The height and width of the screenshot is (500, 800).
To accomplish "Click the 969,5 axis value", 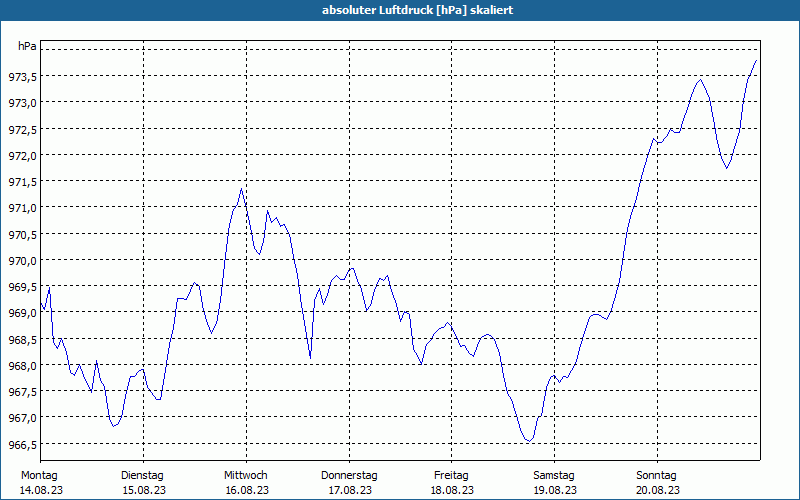I will point(22,287).
